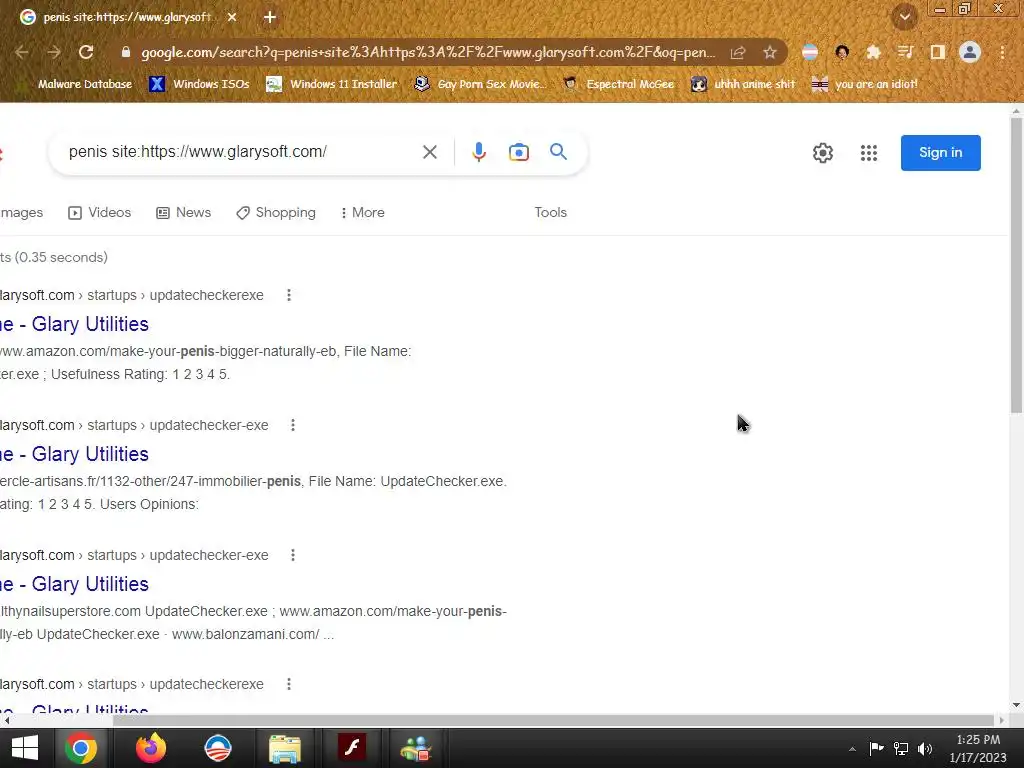Open the volume control in tray
This screenshot has width=1024, height=768.
click(925, 749)
